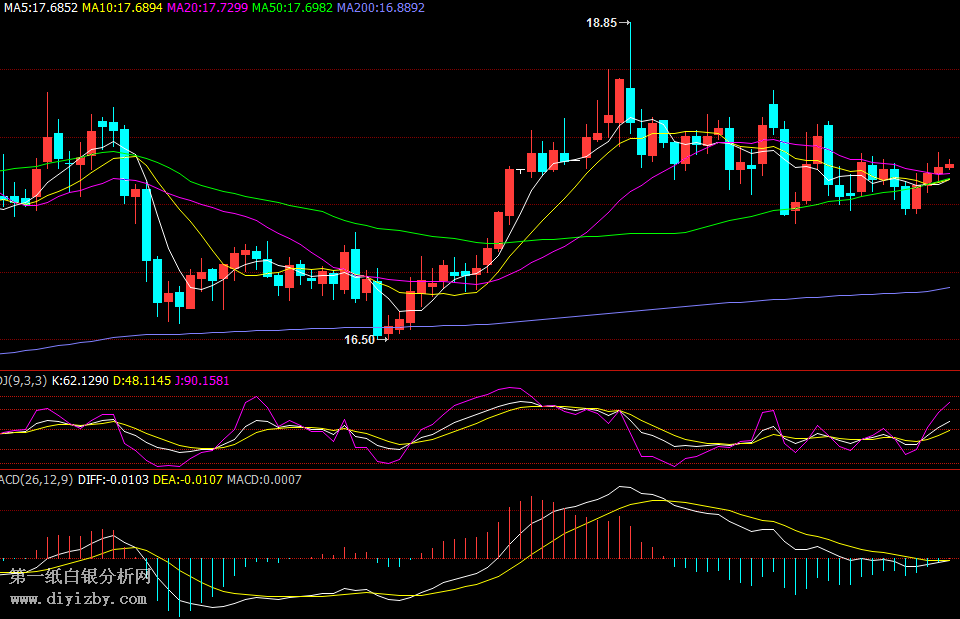Screen dimensions: 960x619
Task: Select the MACD:0.0007 histogram value
Action: [x=264, y=480]
